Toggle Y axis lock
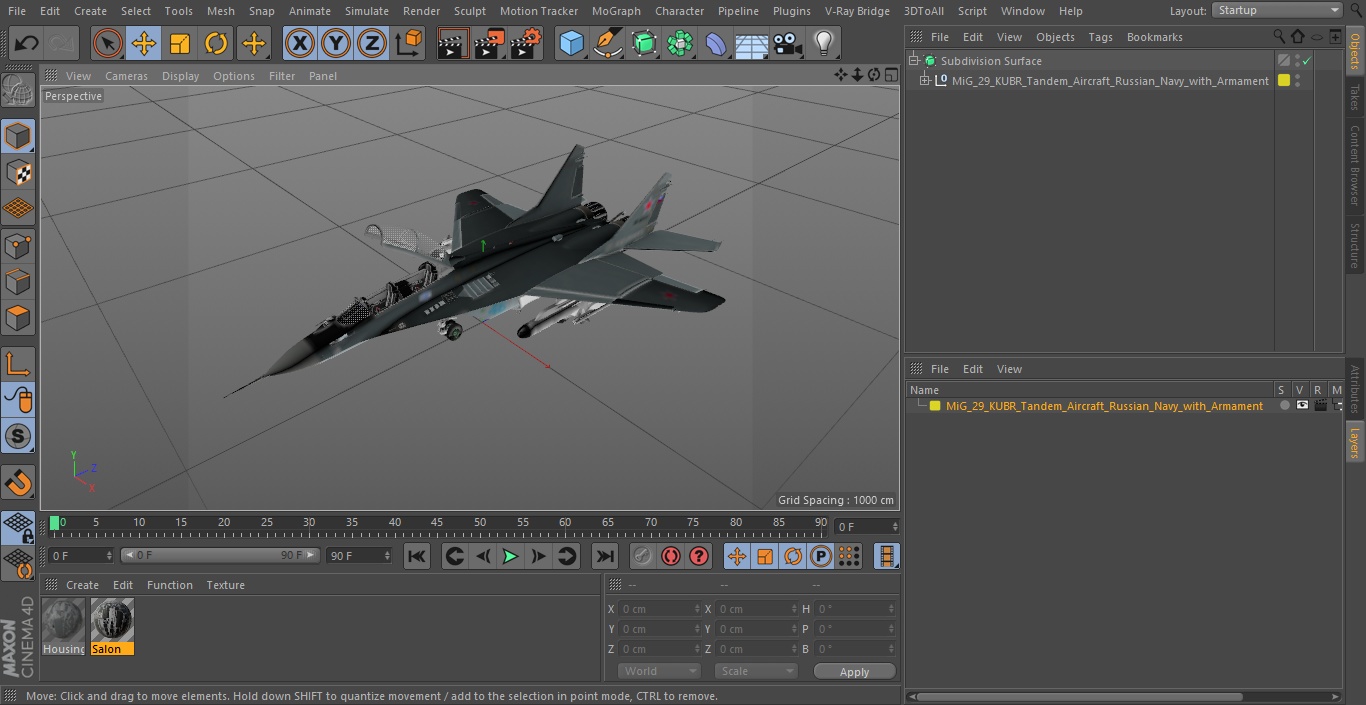 [336, 44]
